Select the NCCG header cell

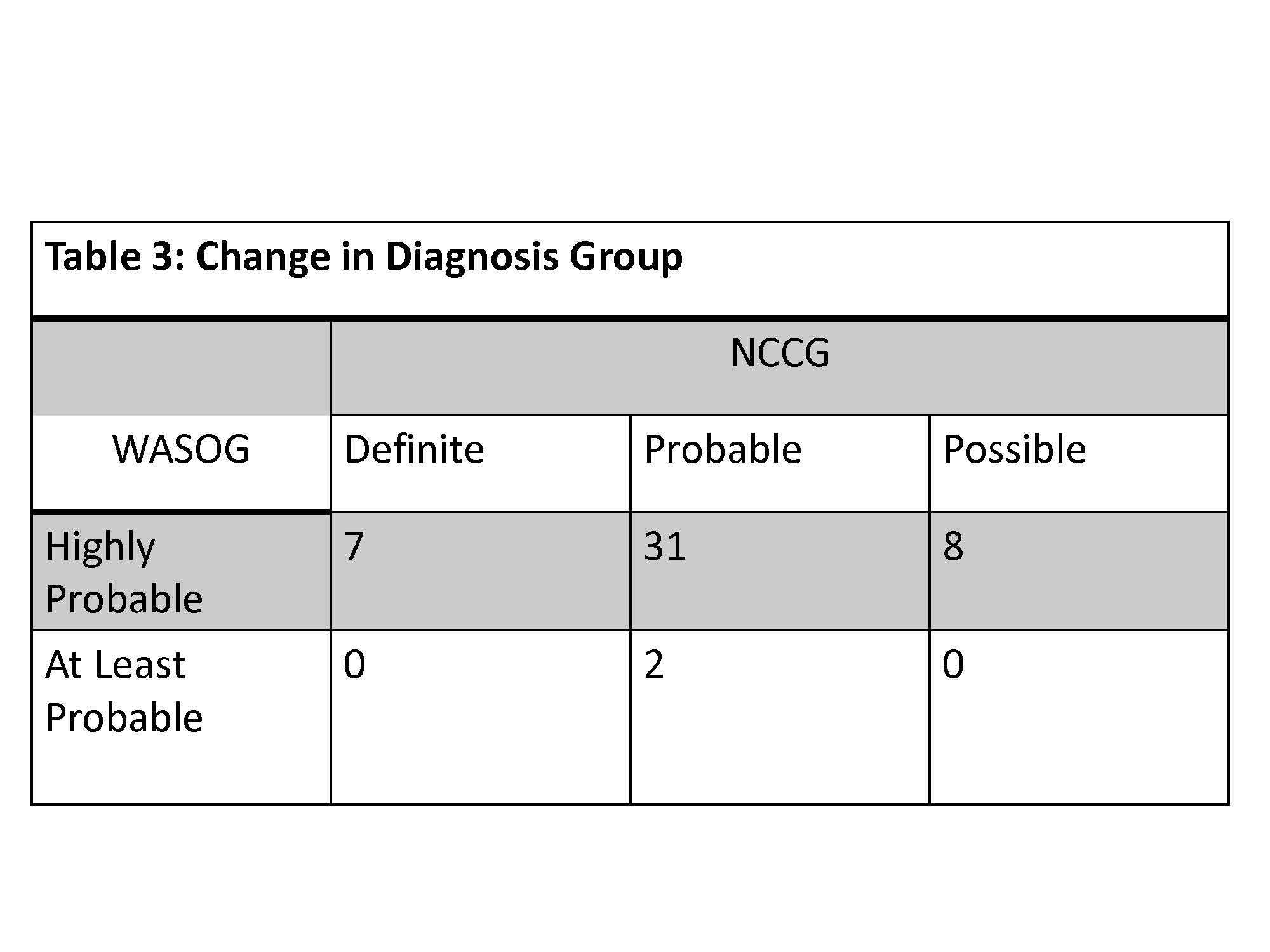click(x=779, y=354)
